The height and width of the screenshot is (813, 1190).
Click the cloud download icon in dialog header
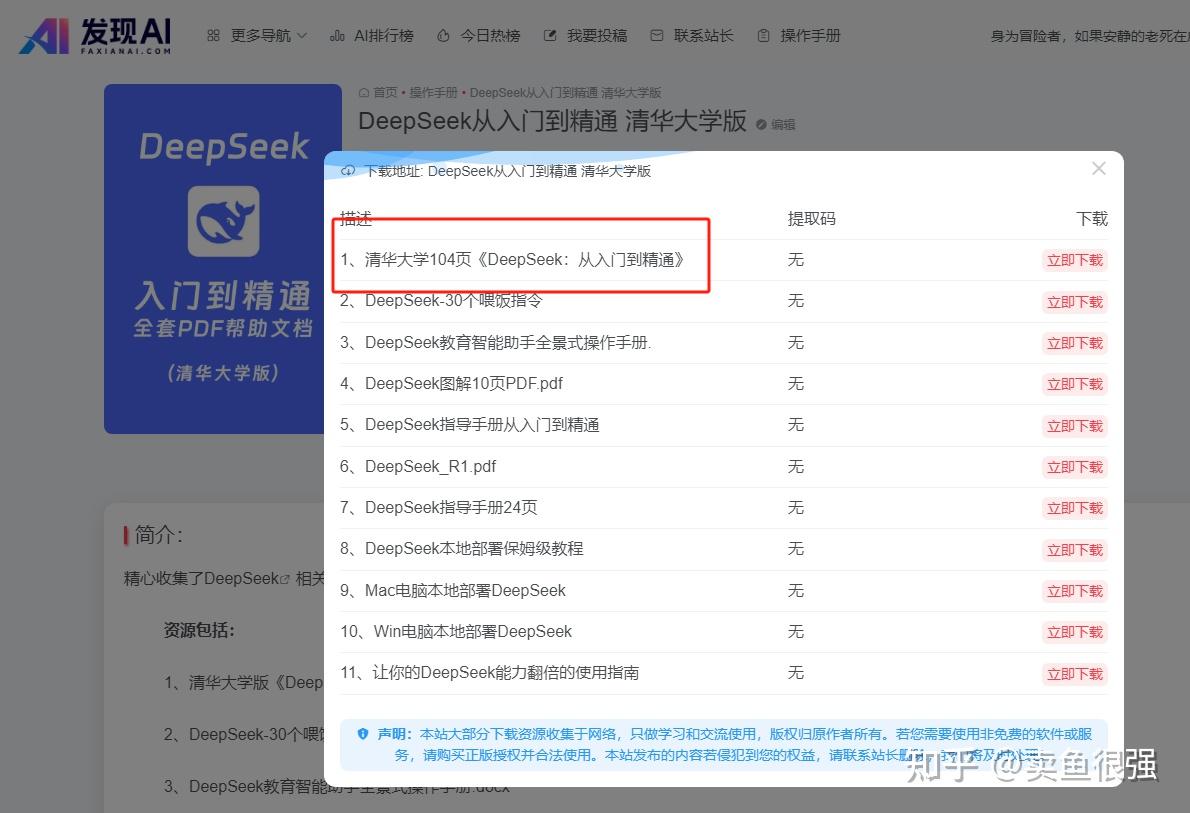pos(348,171)
